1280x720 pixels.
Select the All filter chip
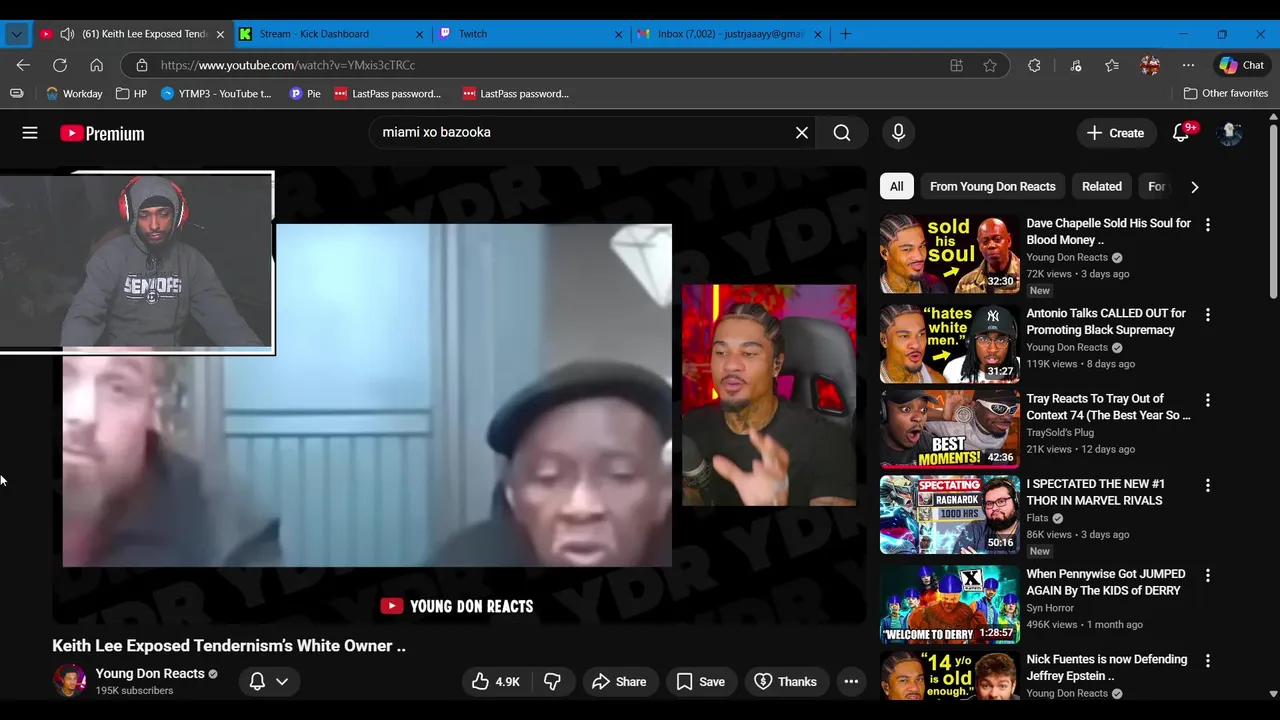(897, 186)
